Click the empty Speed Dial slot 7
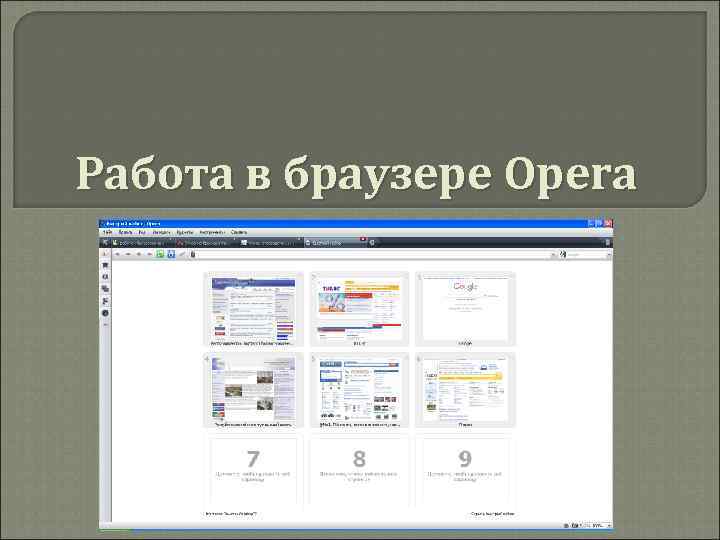The image size is (720, 540). [253, 470]
